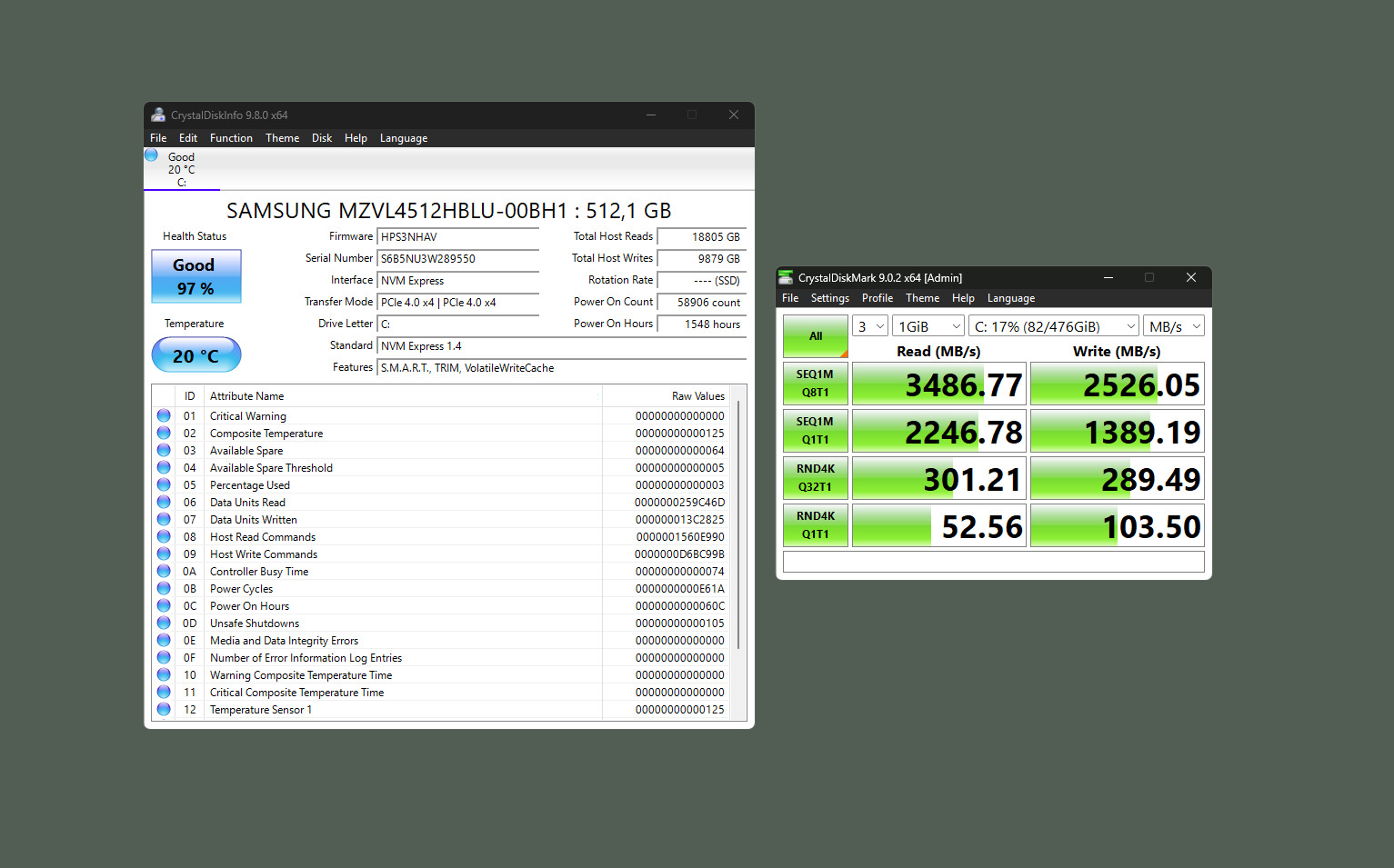Open Theme menu in CrystalDiskInfo

coord(282,138)
